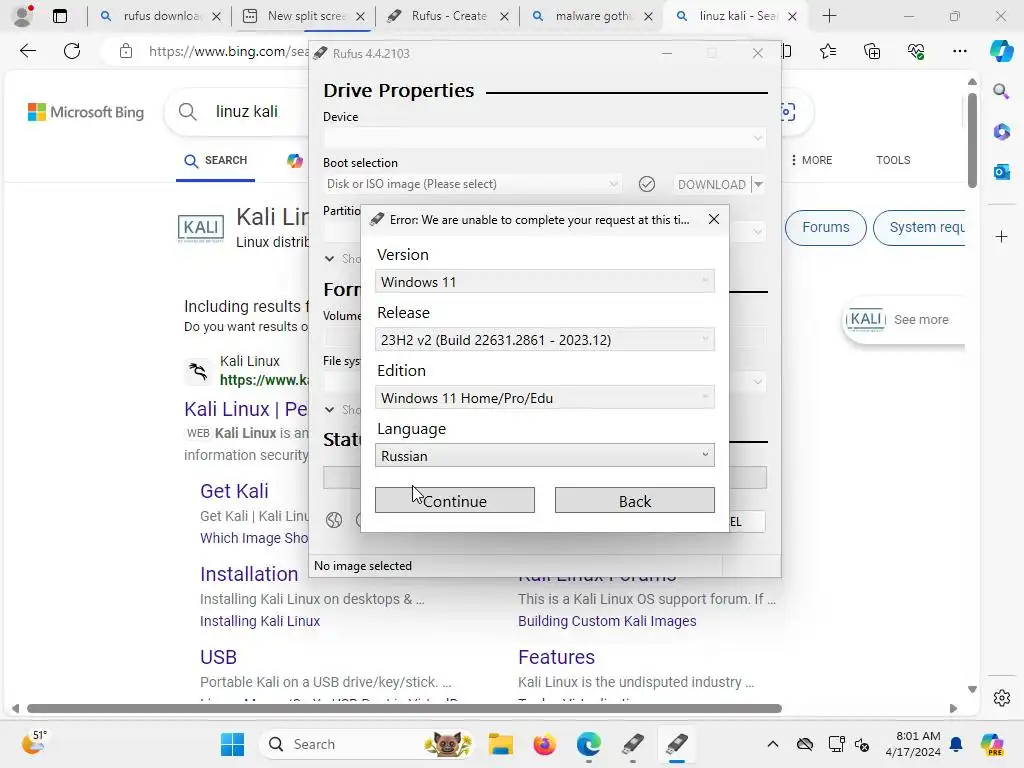Open Microsoft 365 sidebar icon
1024x768 pixels.
point(1001,131)
